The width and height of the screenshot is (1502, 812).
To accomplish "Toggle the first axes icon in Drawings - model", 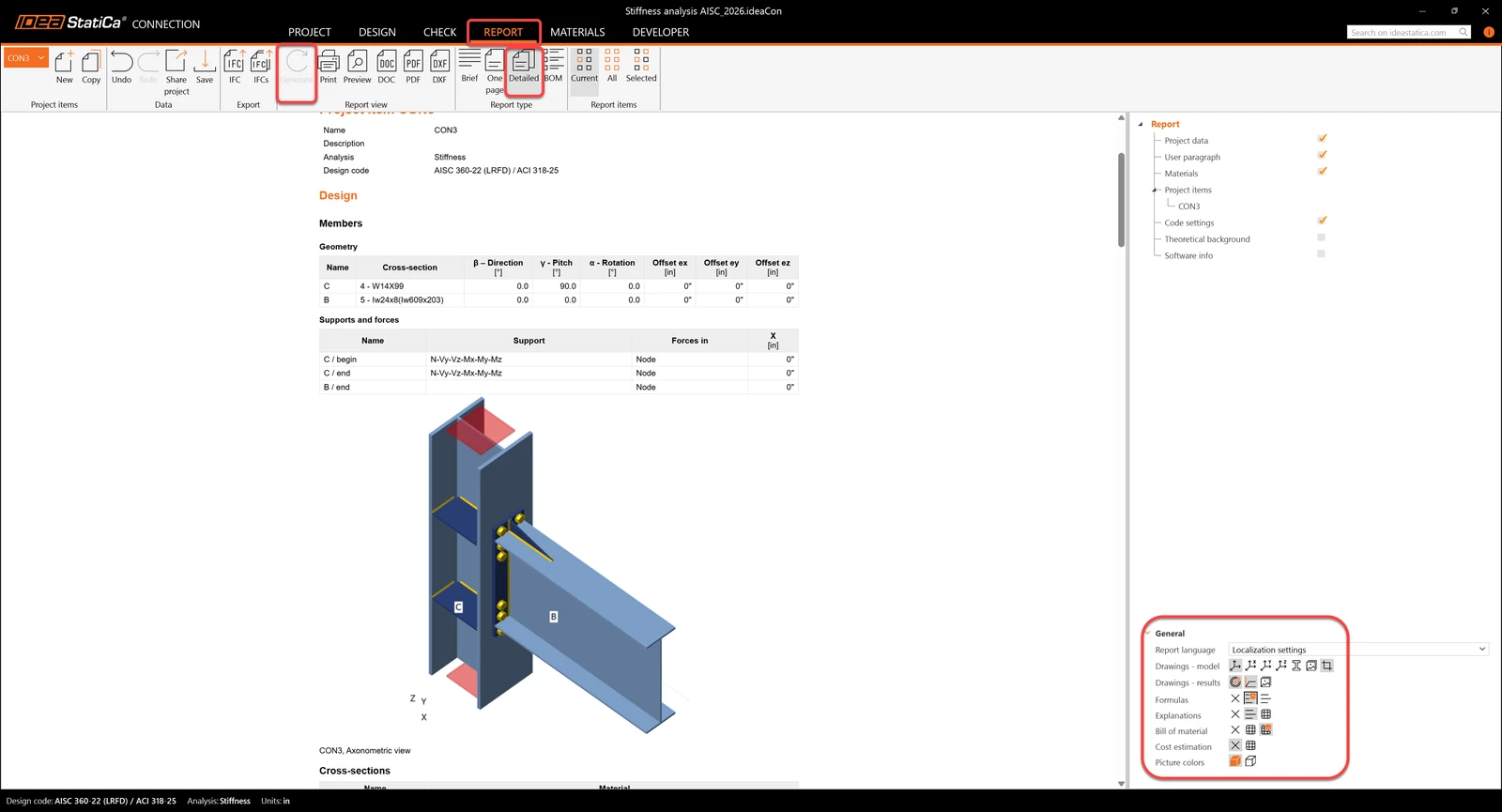I will point(1235,666).
